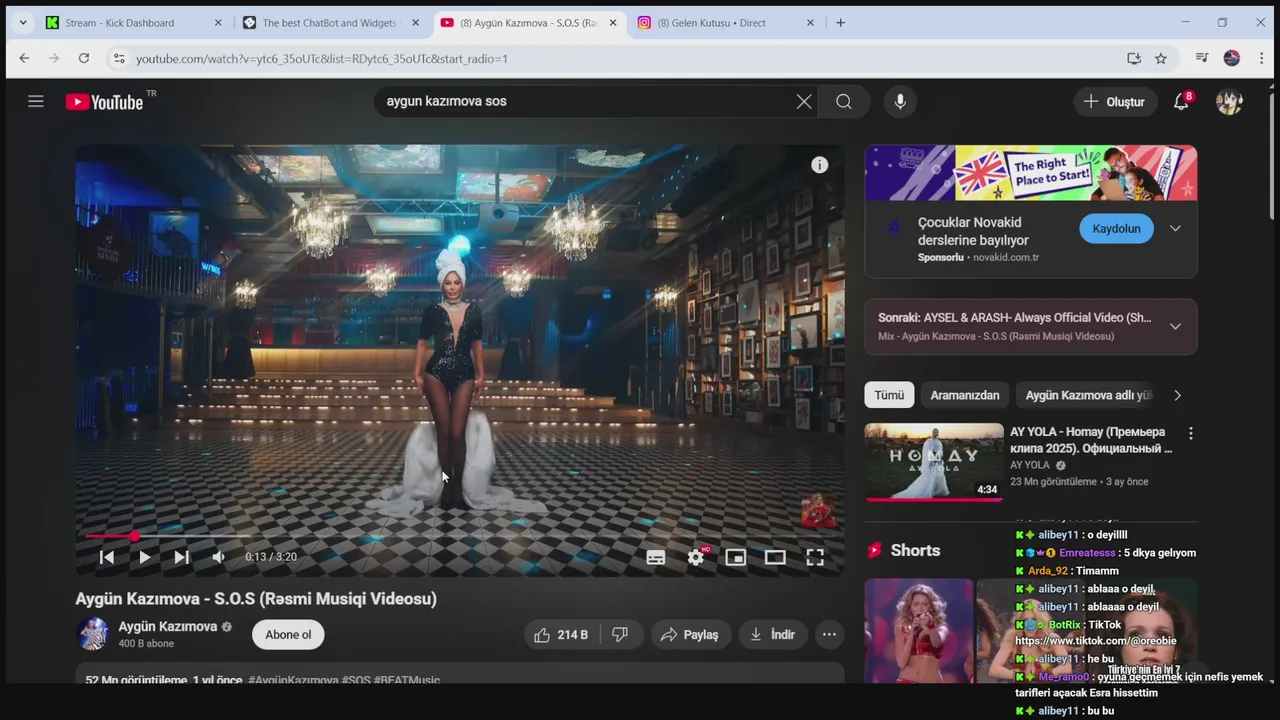1280x720 pixels.
Task: Select the Aramanızdan filter chip
Action: tap(965, 395)
